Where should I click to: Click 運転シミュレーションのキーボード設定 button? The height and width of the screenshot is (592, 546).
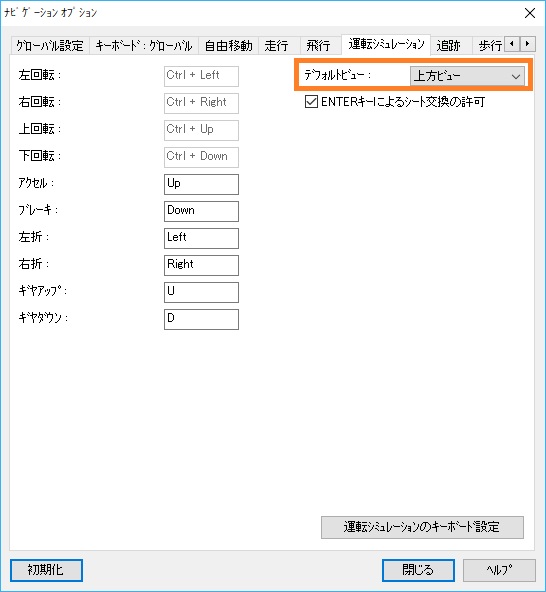click(x=422, y=527)
